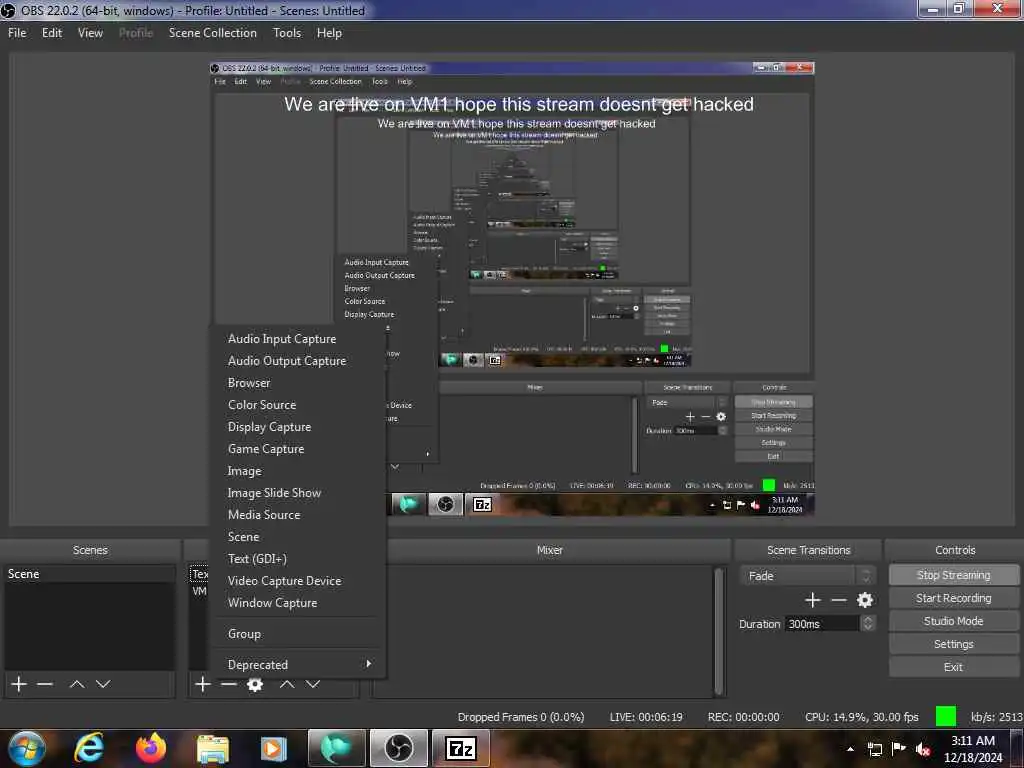Add a Browser source
Viewport: 1024px width, 768px height.
(x=298, y=383)
